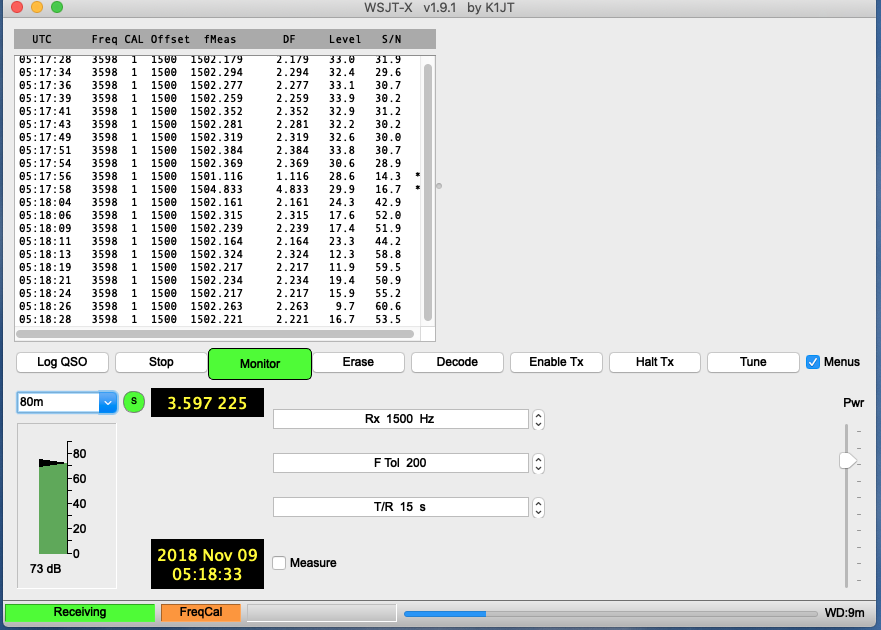881x630 pixels.
Task: Click the WSJT-X v1.9.1 title bar
Action: [439, 8]
